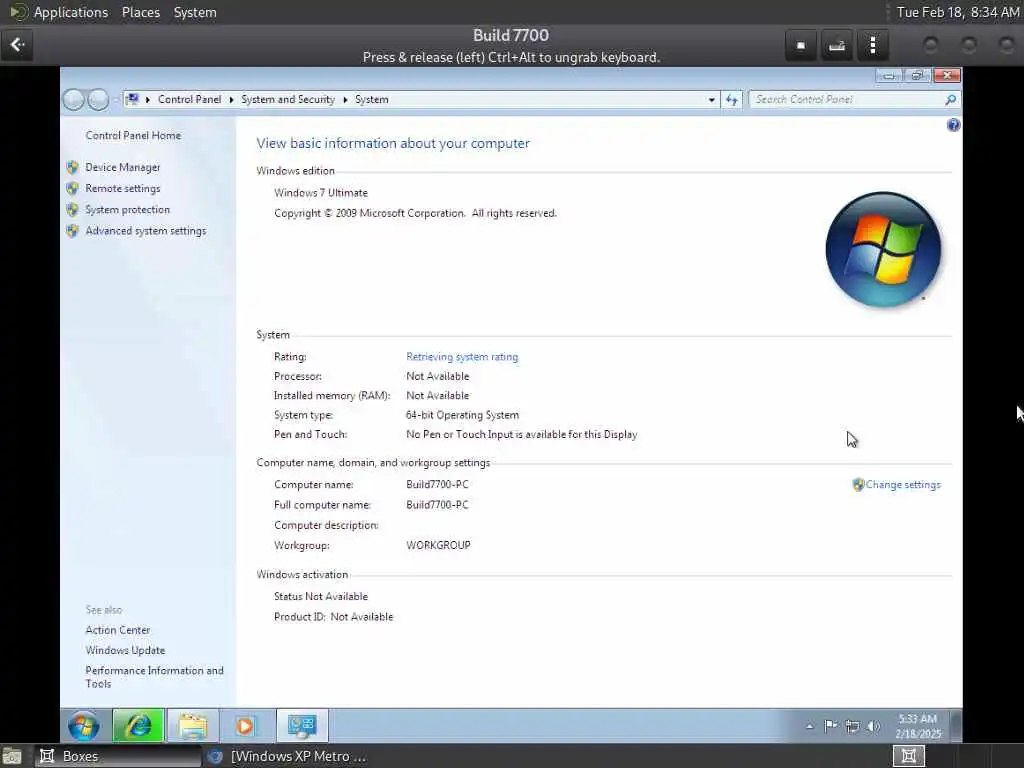1024x768 pixels.
Task: Click the back navigation button
Action: (x=74, y=99)
